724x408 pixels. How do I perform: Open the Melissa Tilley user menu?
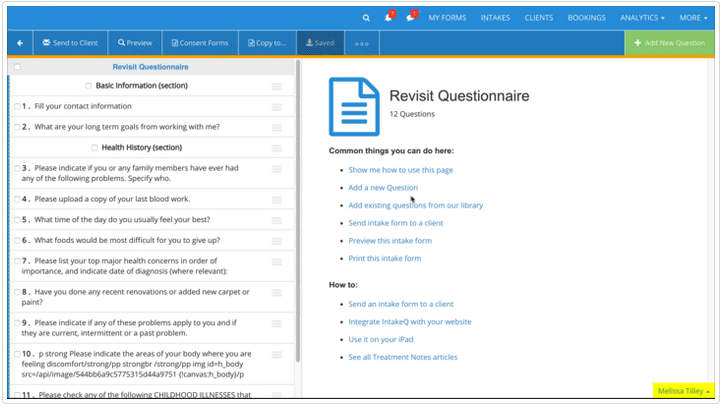coord(683,391)
